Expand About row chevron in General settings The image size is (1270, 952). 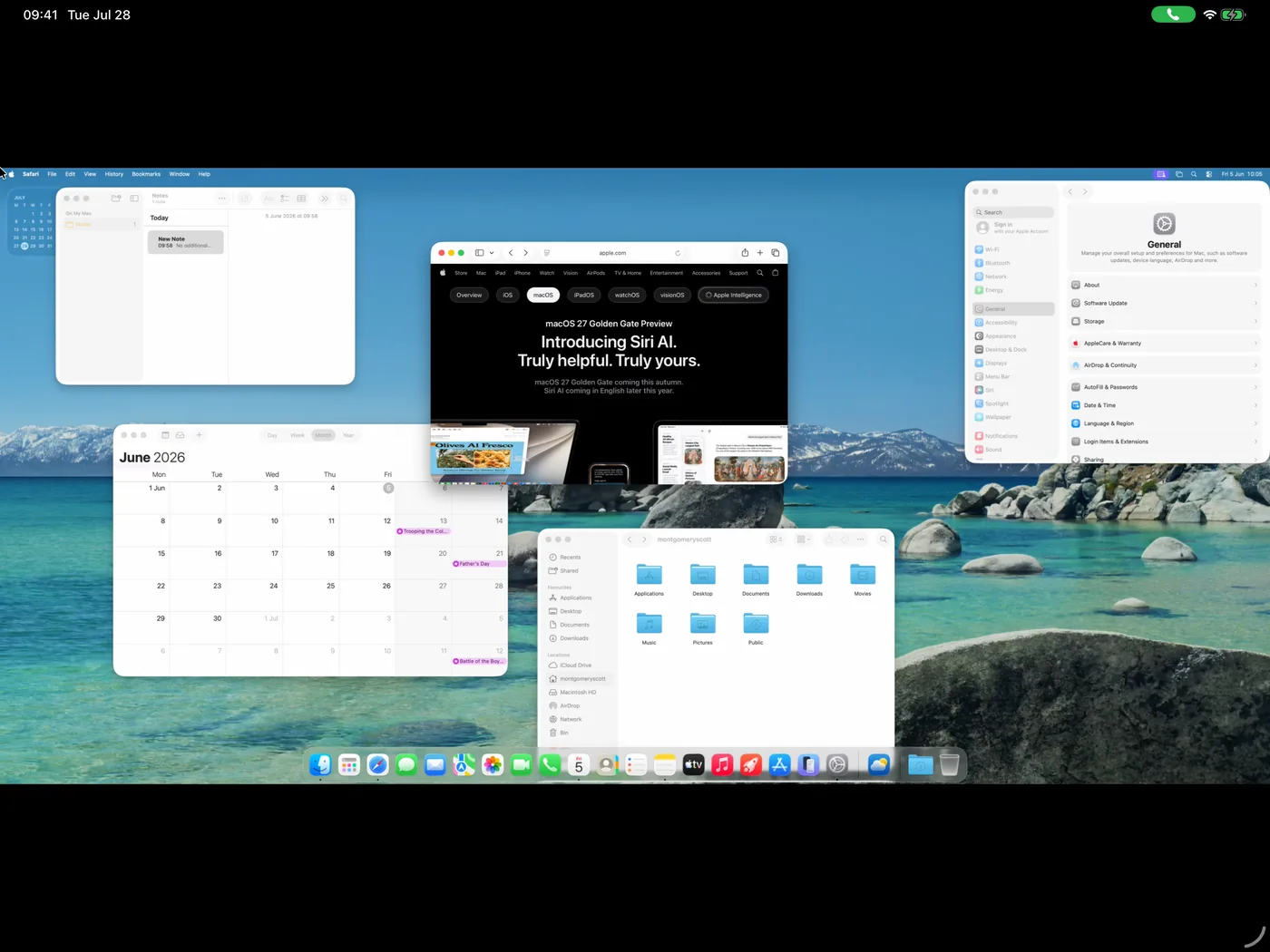(x=1255, y=285)
